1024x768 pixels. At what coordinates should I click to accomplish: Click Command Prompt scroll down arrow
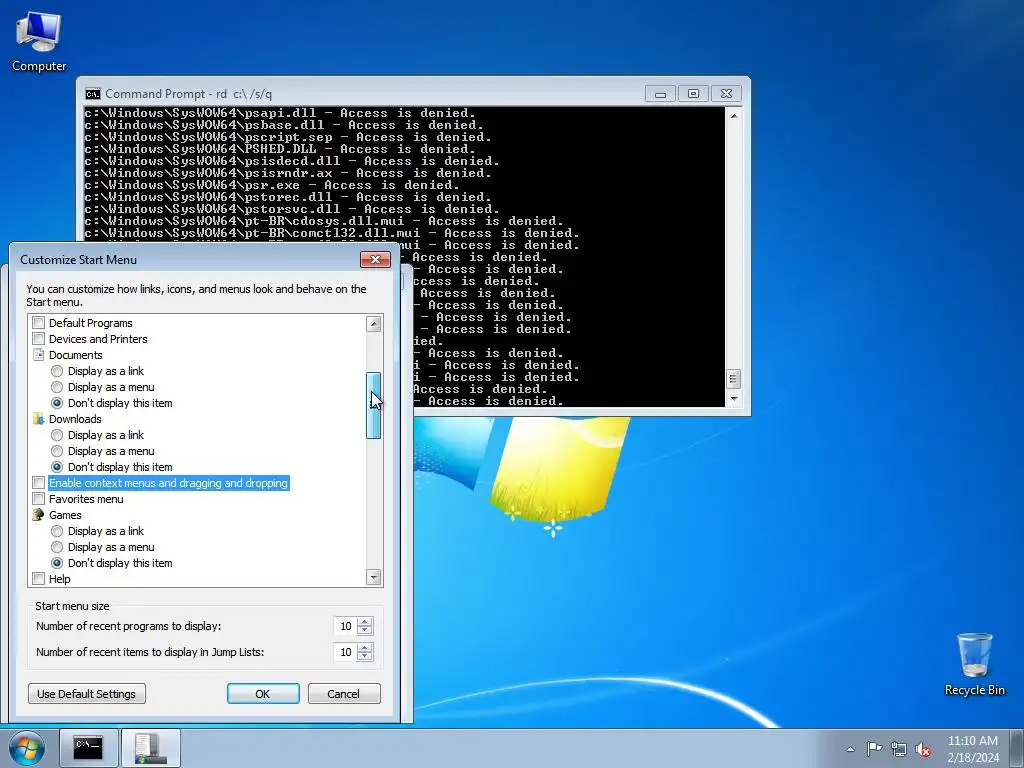[x=734, y=398]
